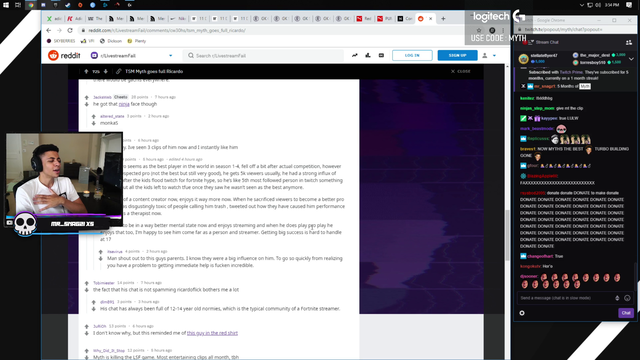640x360 pixels.
Task: Switch to the Nike browser tab
Action: [x=178, y=19]
